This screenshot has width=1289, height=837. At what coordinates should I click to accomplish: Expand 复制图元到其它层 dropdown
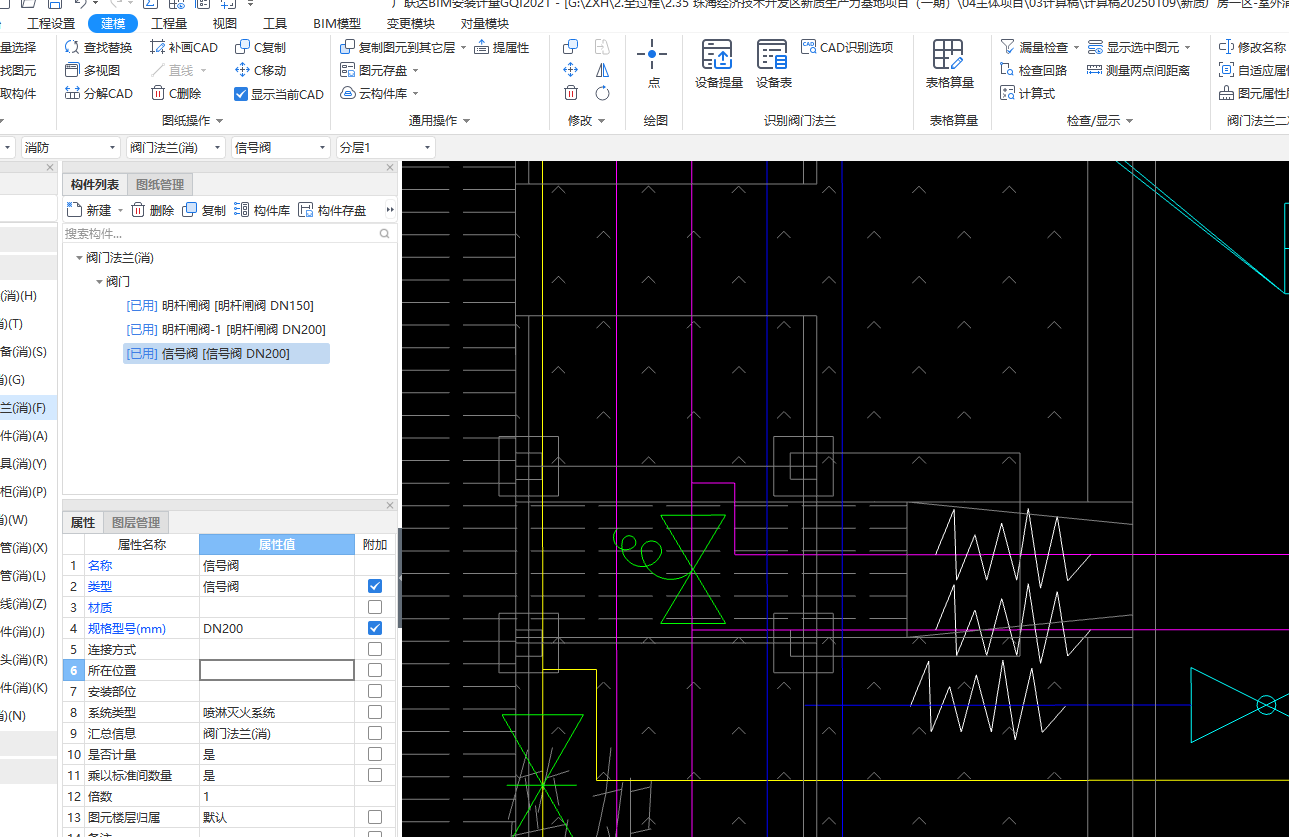coord(464,47)
